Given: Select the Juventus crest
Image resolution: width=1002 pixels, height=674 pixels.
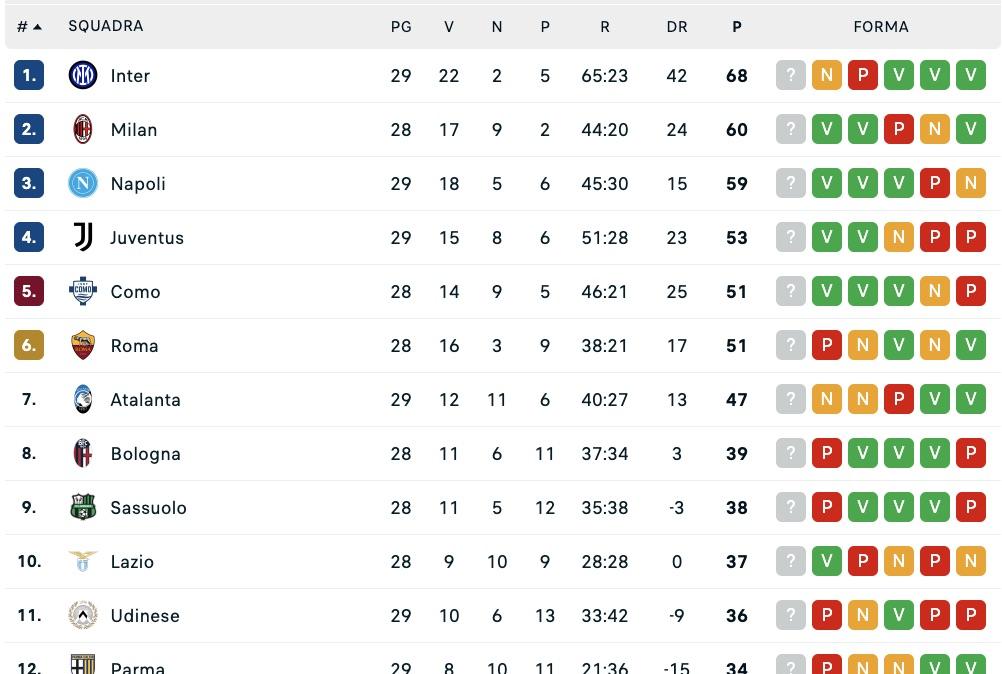Looking at the screenshot, I should [82, 237].
